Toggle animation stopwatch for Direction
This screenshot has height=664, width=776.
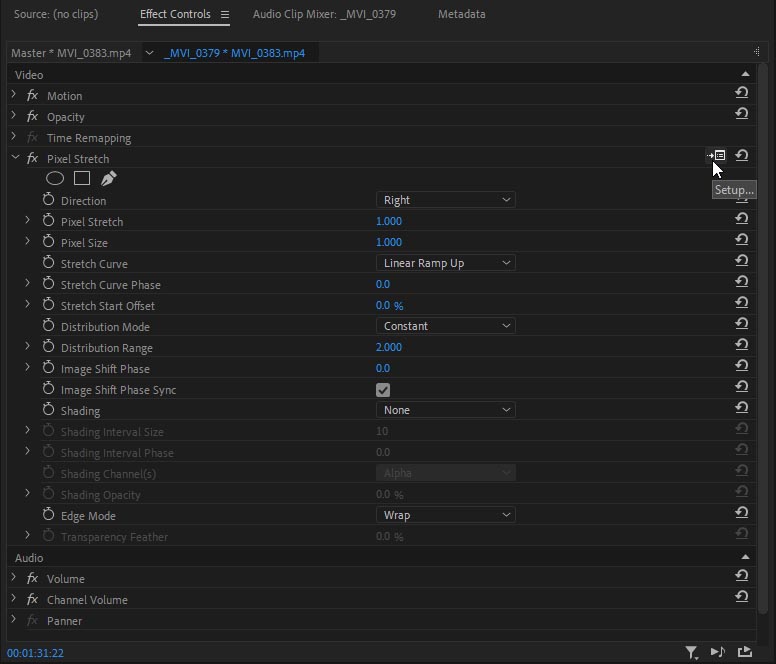pyautogui.click(x=48, y=200)
